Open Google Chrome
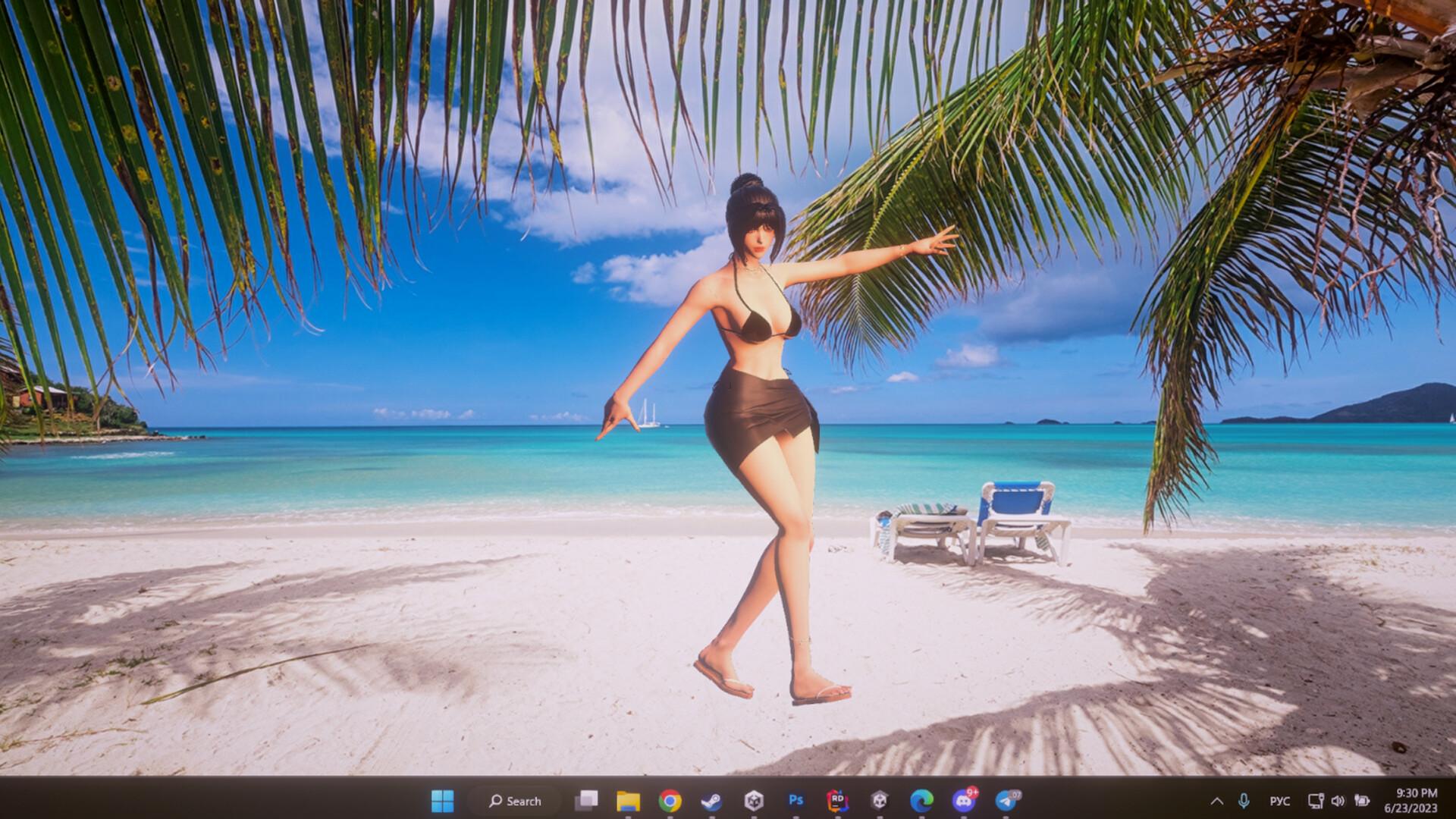Viewport: 1456px width, 819px height. (x=670, y=801)
